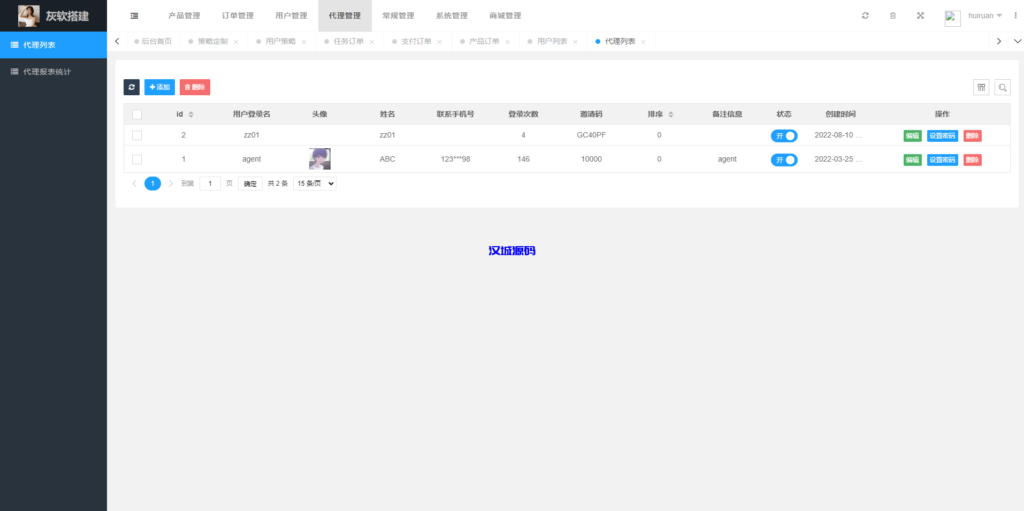The width and height of the screenshot is (1024, 511).
Task: Go to next page arrow in pagination
Action: click(x=171, y=184)
